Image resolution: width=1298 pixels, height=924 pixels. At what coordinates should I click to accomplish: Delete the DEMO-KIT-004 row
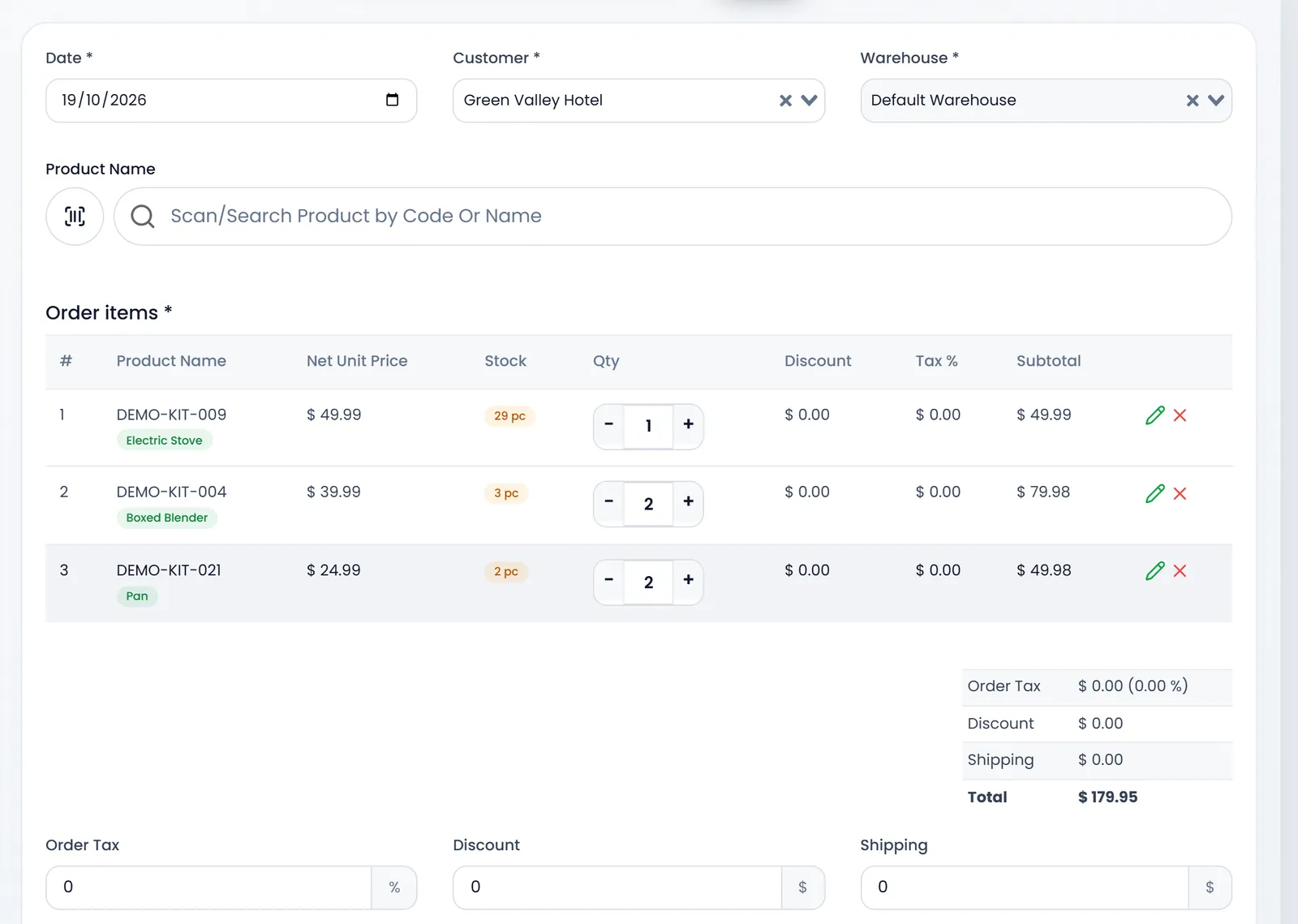pyautogui.click(x=1180, y=493)
